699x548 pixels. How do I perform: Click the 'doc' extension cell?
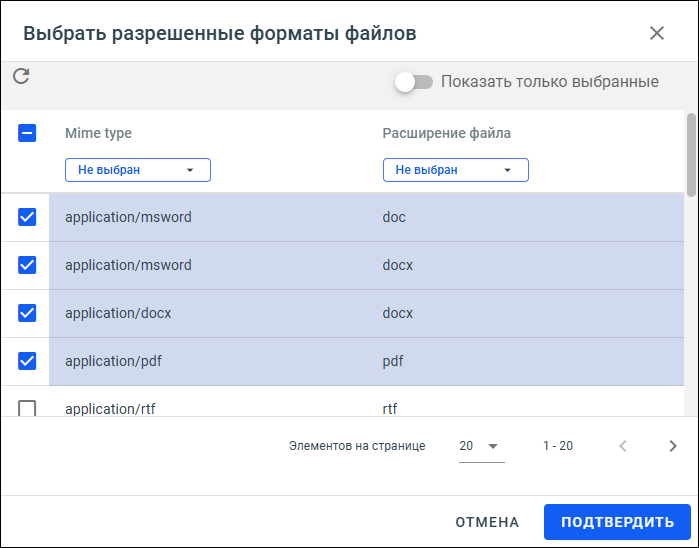(x=394, y=217)
